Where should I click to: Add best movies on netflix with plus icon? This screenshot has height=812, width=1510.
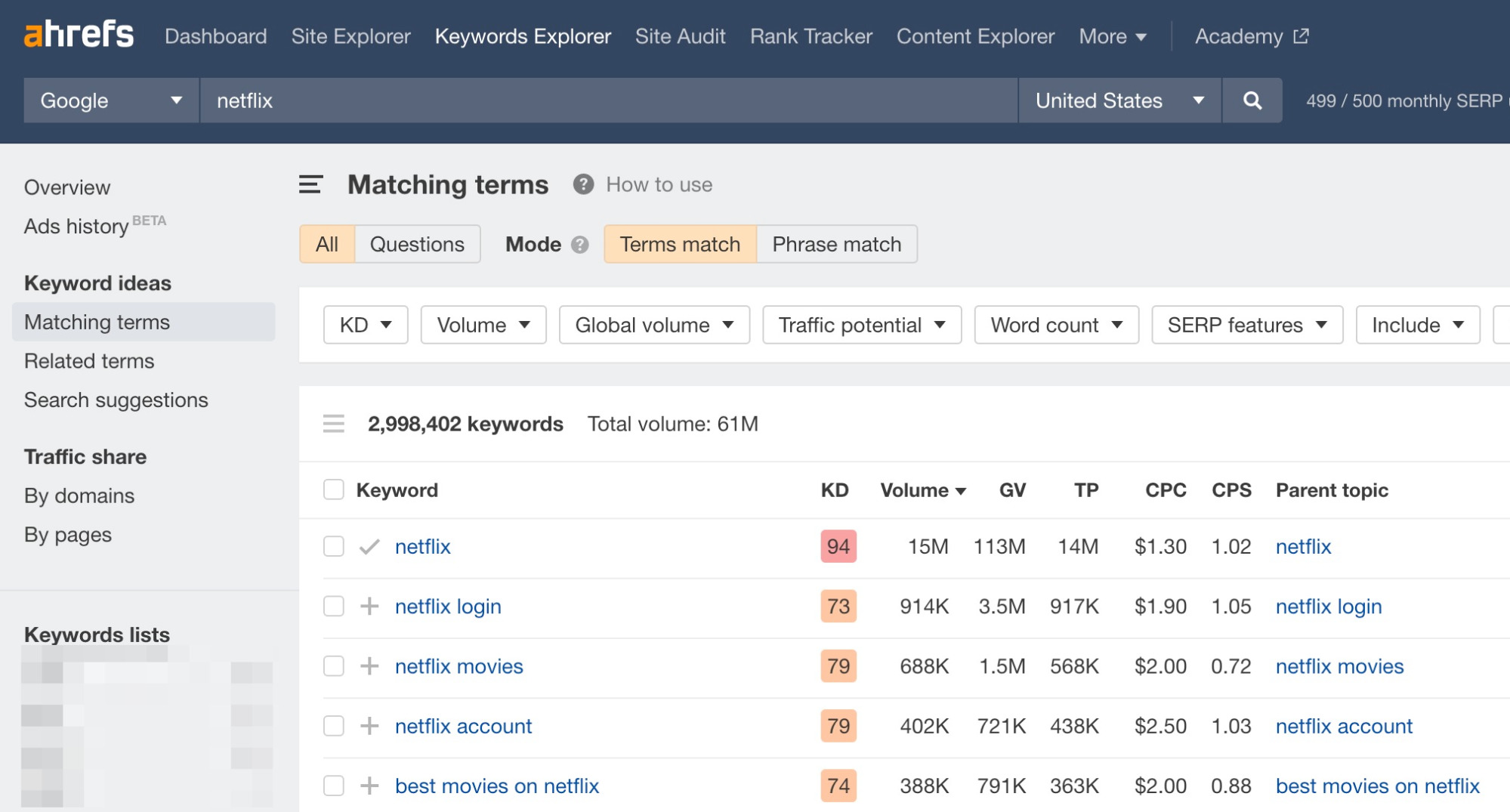[369, 786]
